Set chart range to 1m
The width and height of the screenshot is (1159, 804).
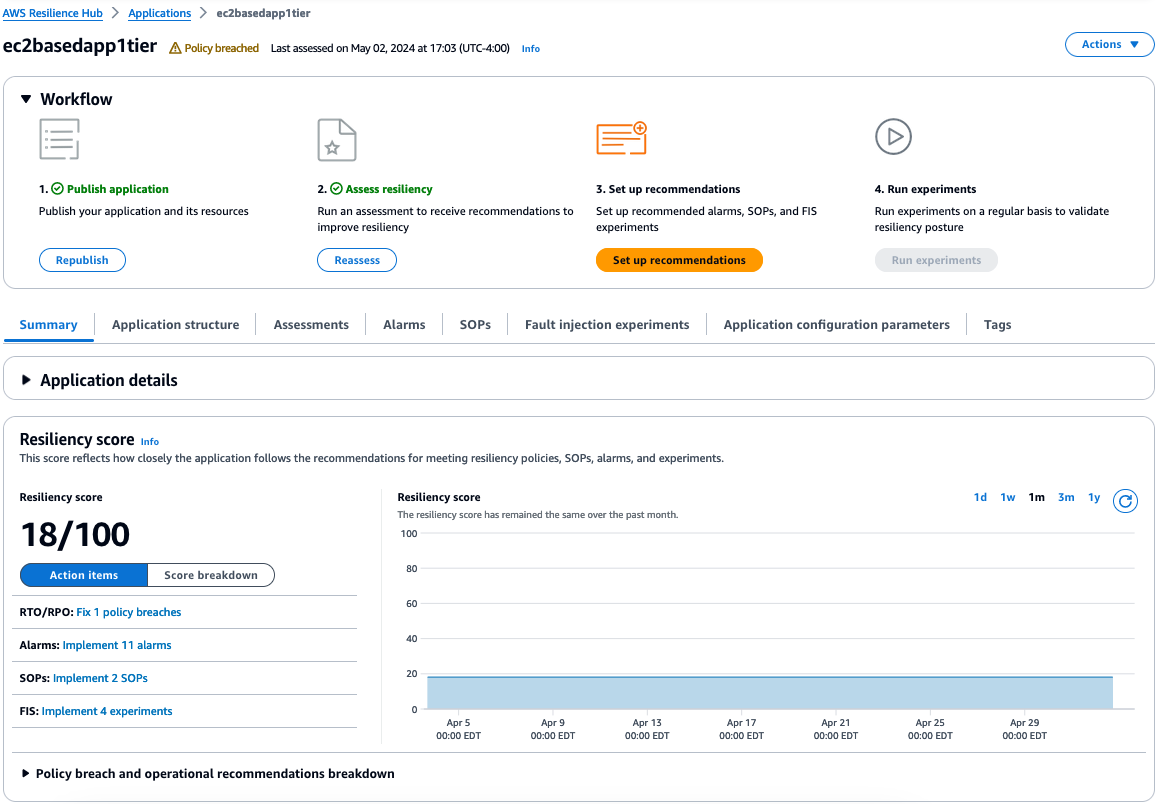tap(1036, 497)
